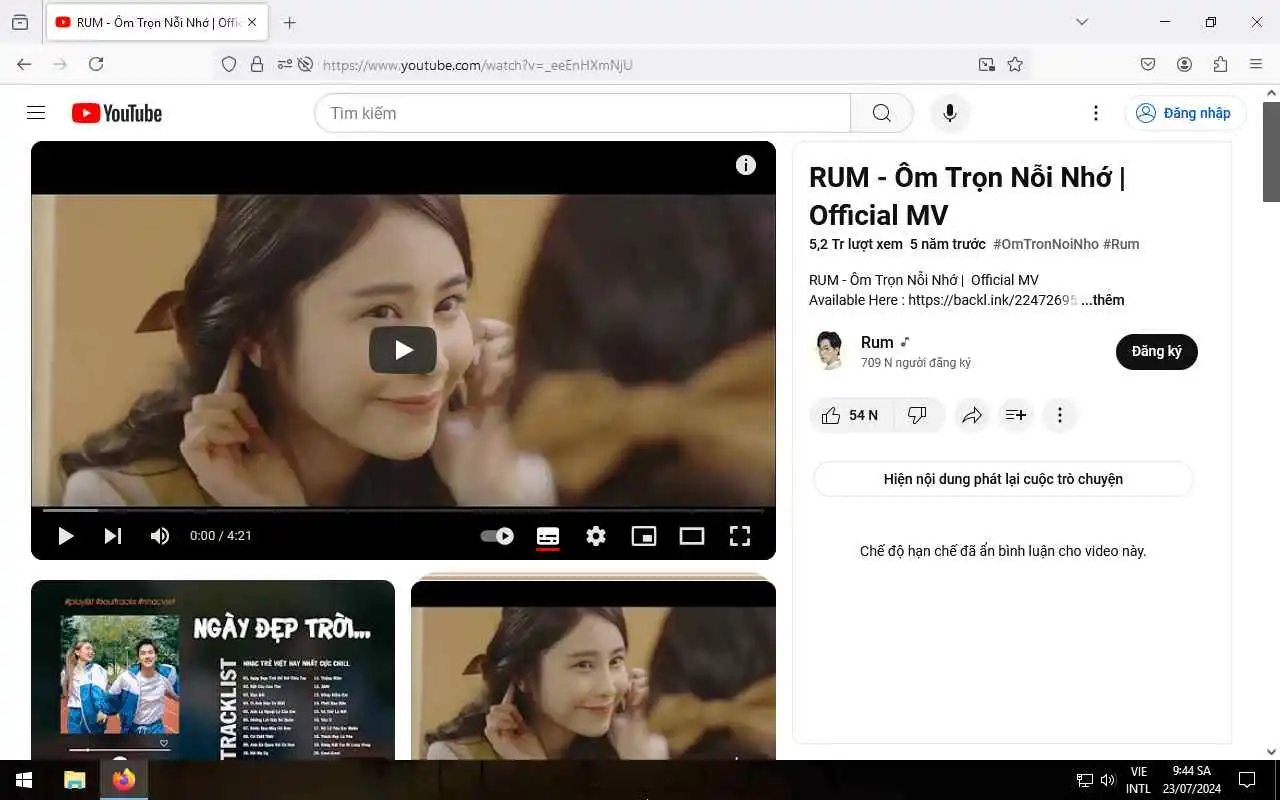Start voice search with microphone icon
1280x800 pixels.
(x=950, y=113)
